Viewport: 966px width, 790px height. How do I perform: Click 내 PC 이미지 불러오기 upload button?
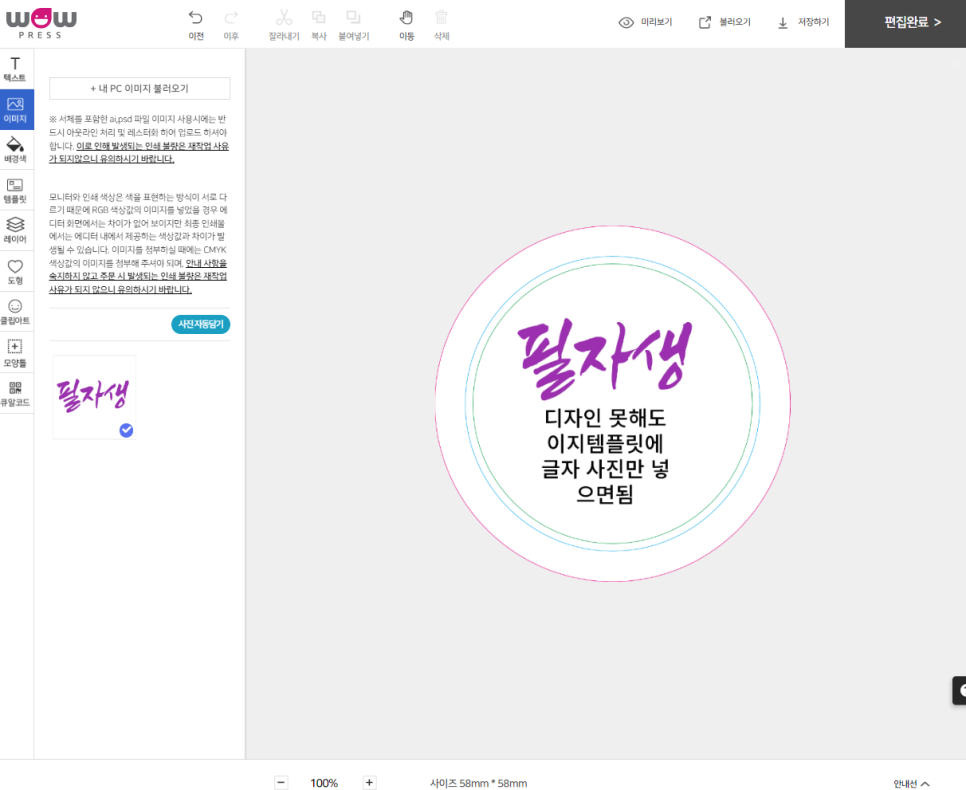[x=140, y=88]
